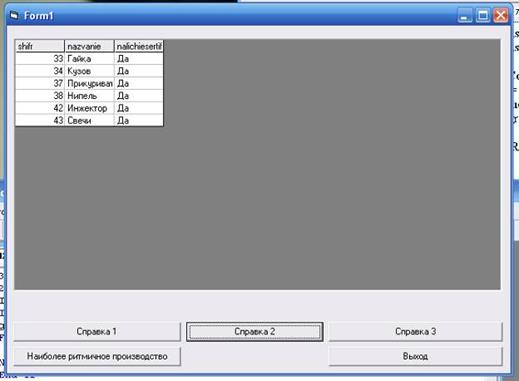Select the cell with value 43
The width and height of the screenshot is (519, 381).
(40, 120)
